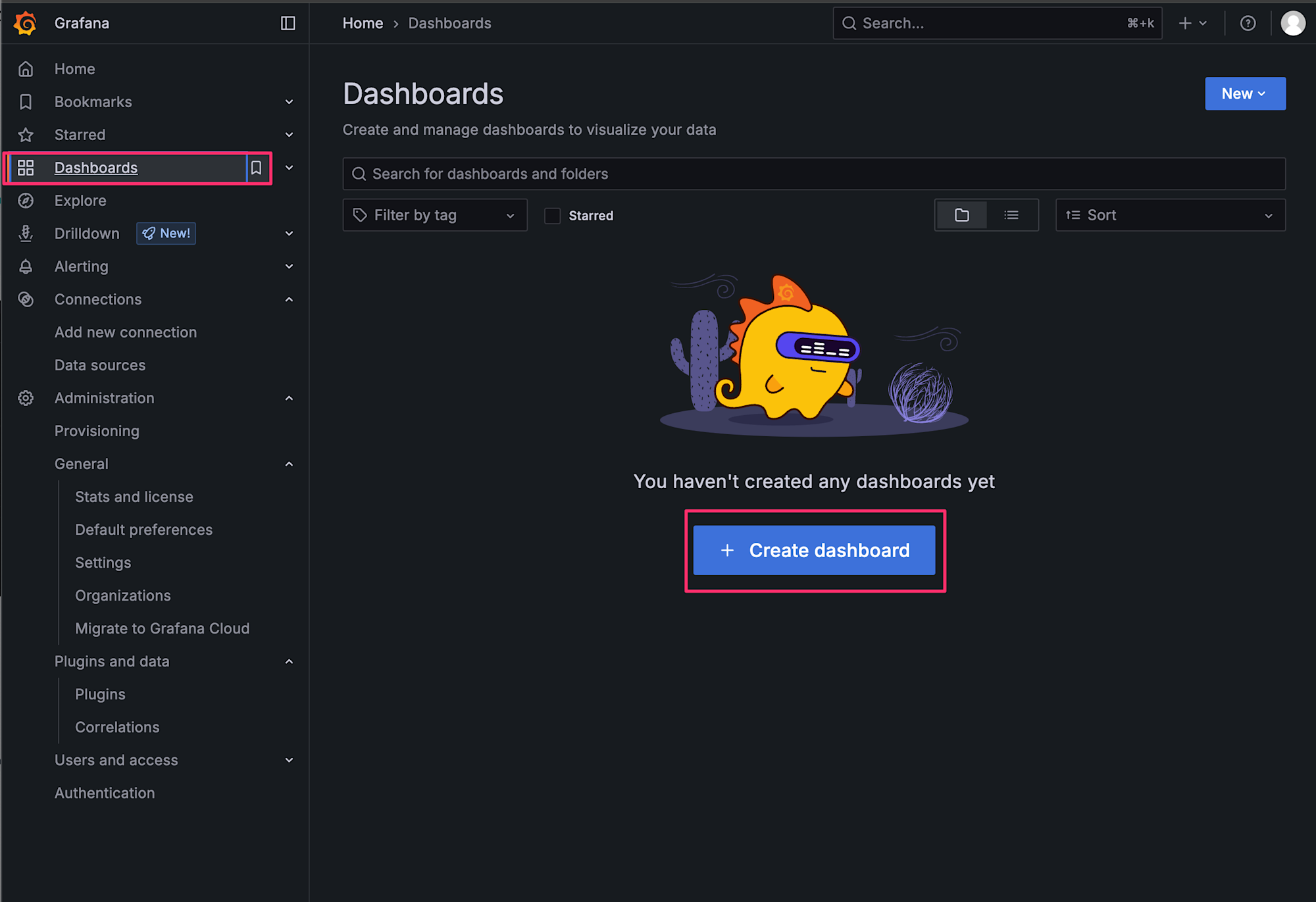Click the Grafana title text
The height and width of the screenshot is (902, 1316).
point(82,23)
